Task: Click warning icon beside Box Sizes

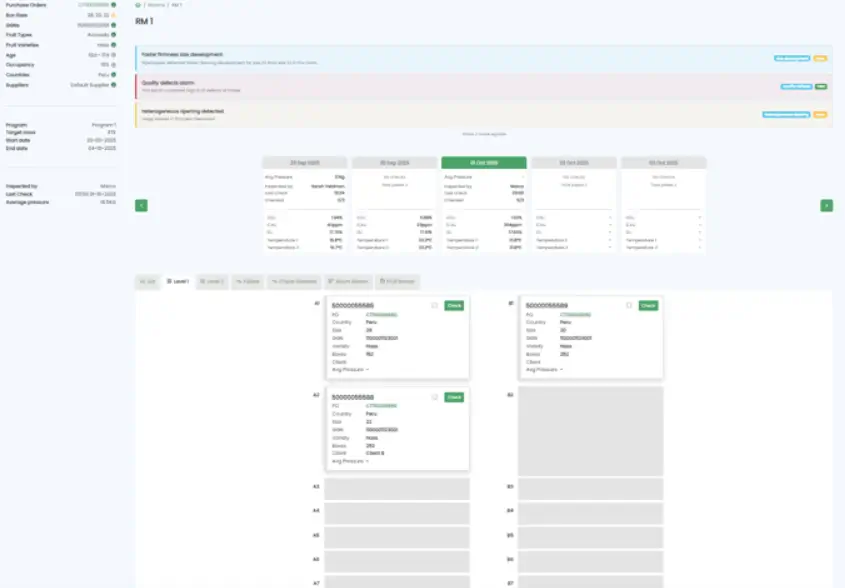Action: point(114,15)
